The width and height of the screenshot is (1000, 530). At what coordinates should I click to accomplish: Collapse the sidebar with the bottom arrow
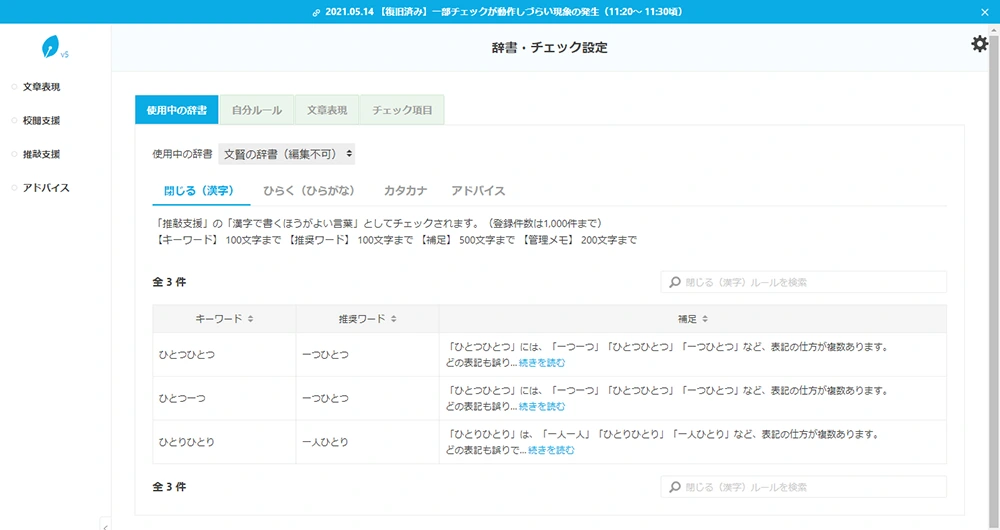coord(105,525)
